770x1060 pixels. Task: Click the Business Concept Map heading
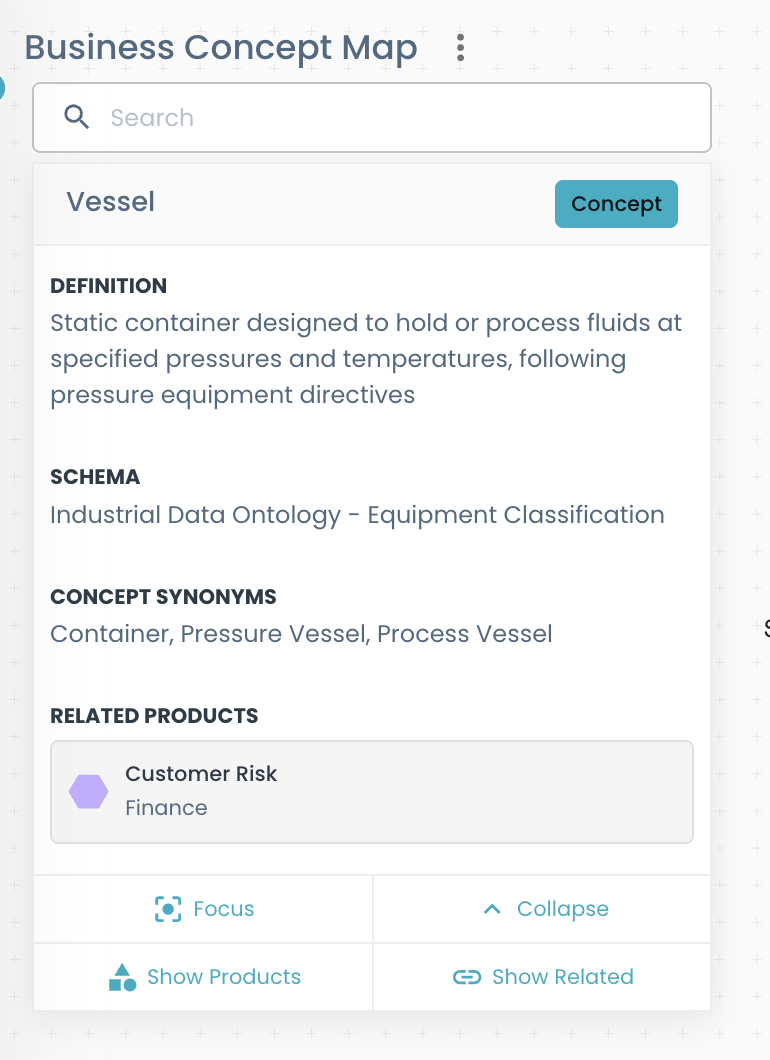click(x=221, y=47)
